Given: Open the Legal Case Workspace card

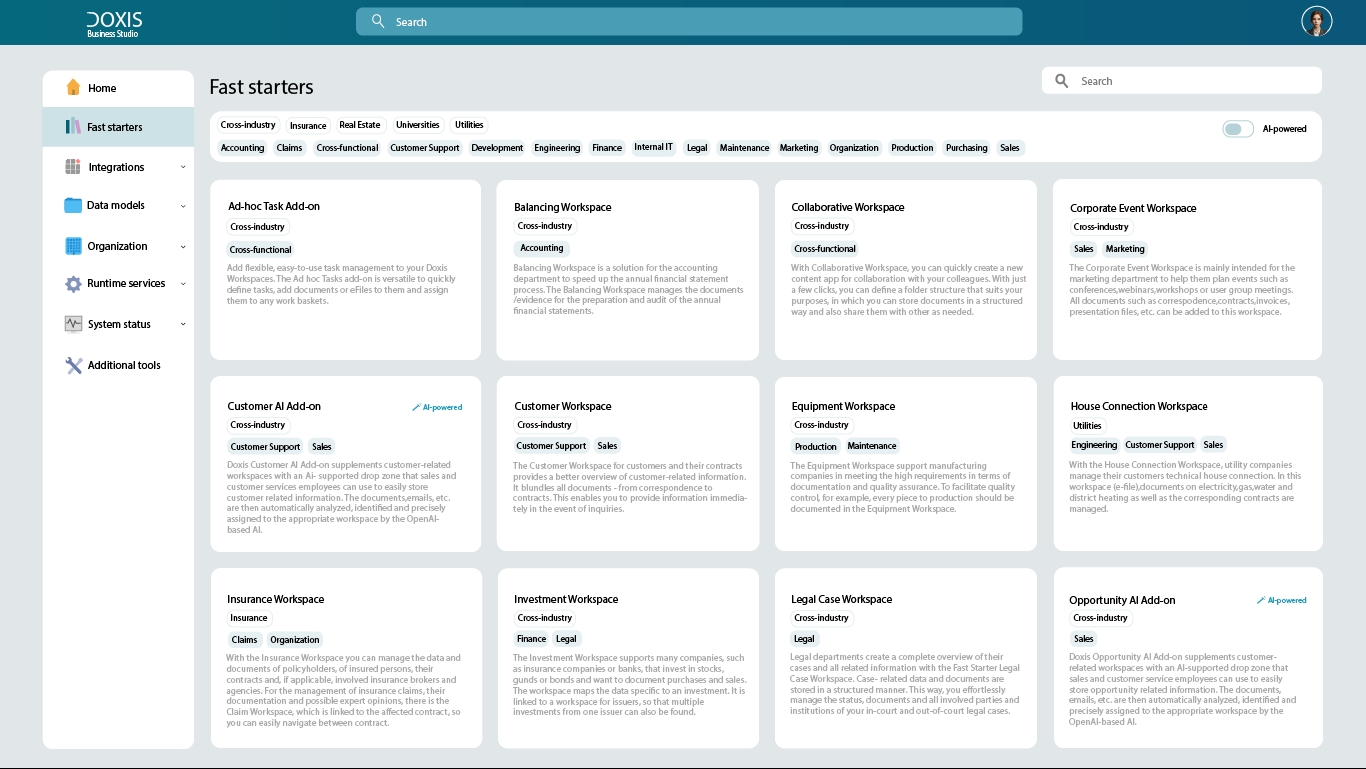Looking at the screenshot, I should (x=906, y=657).
